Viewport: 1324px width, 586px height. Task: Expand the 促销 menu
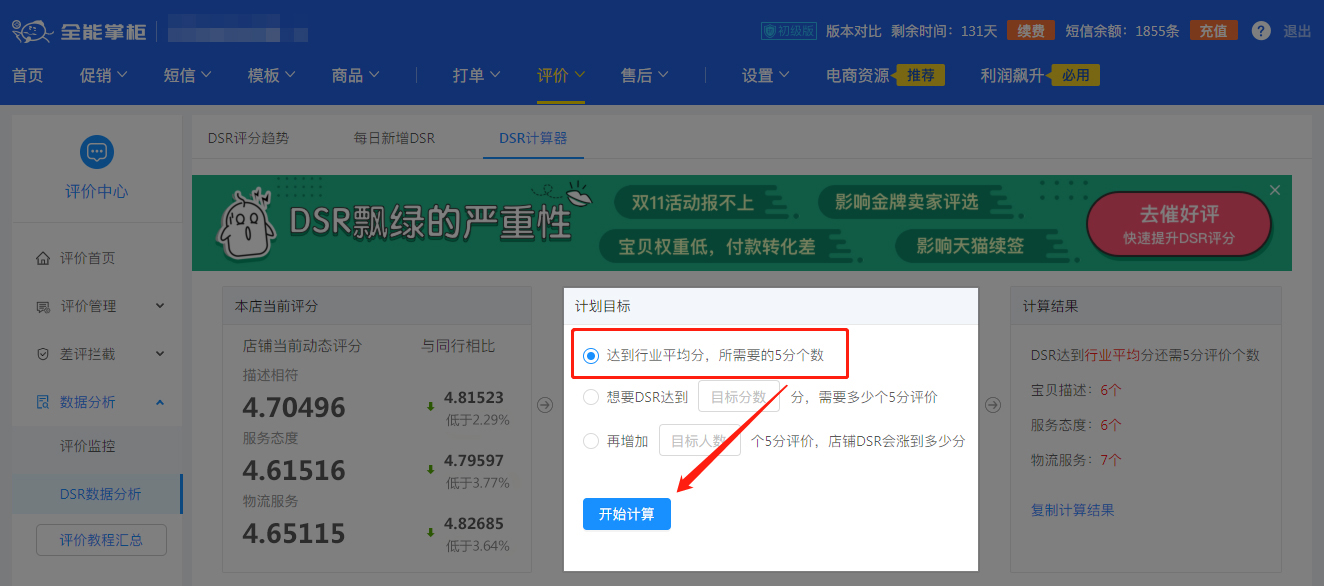click(x=104, y=75)
